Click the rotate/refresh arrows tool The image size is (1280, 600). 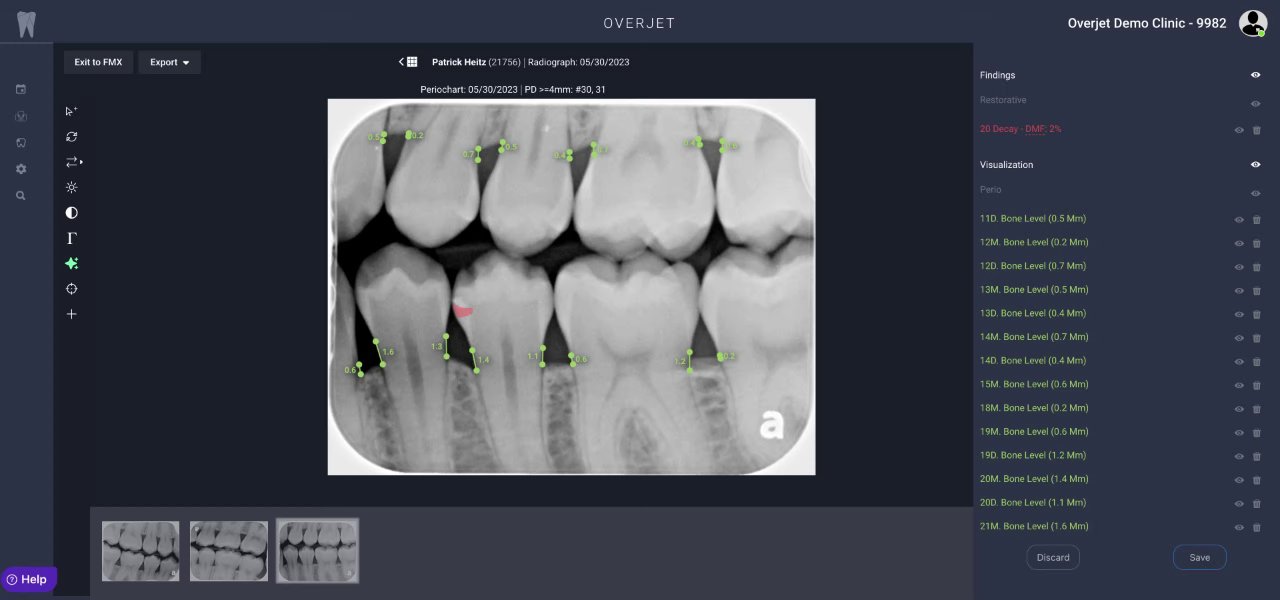point(71,136)
